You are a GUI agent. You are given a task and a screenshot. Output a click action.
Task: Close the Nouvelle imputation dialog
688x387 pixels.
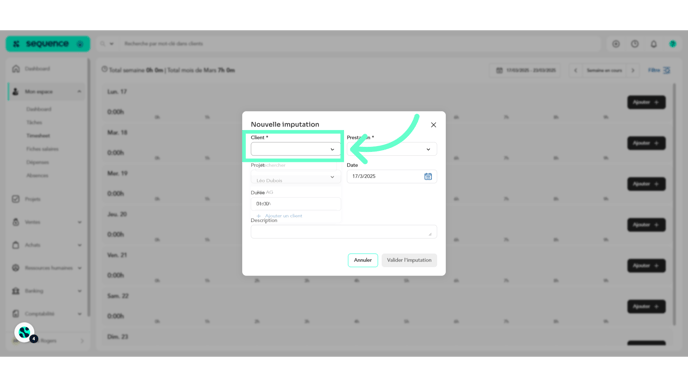434,125
